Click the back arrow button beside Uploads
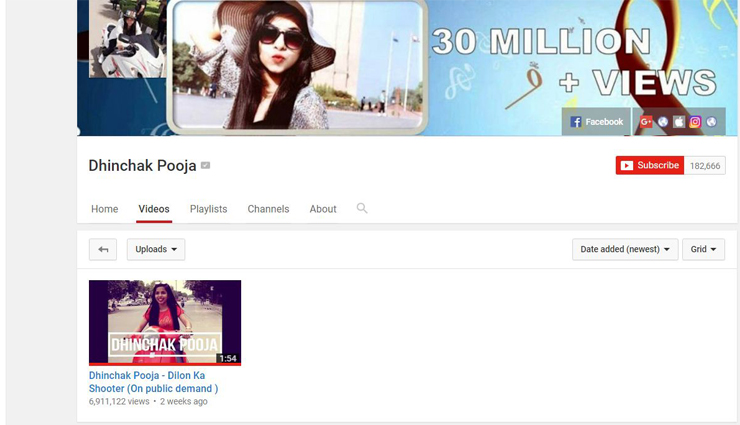Screen dimensions: 740x425 (103, 249)
